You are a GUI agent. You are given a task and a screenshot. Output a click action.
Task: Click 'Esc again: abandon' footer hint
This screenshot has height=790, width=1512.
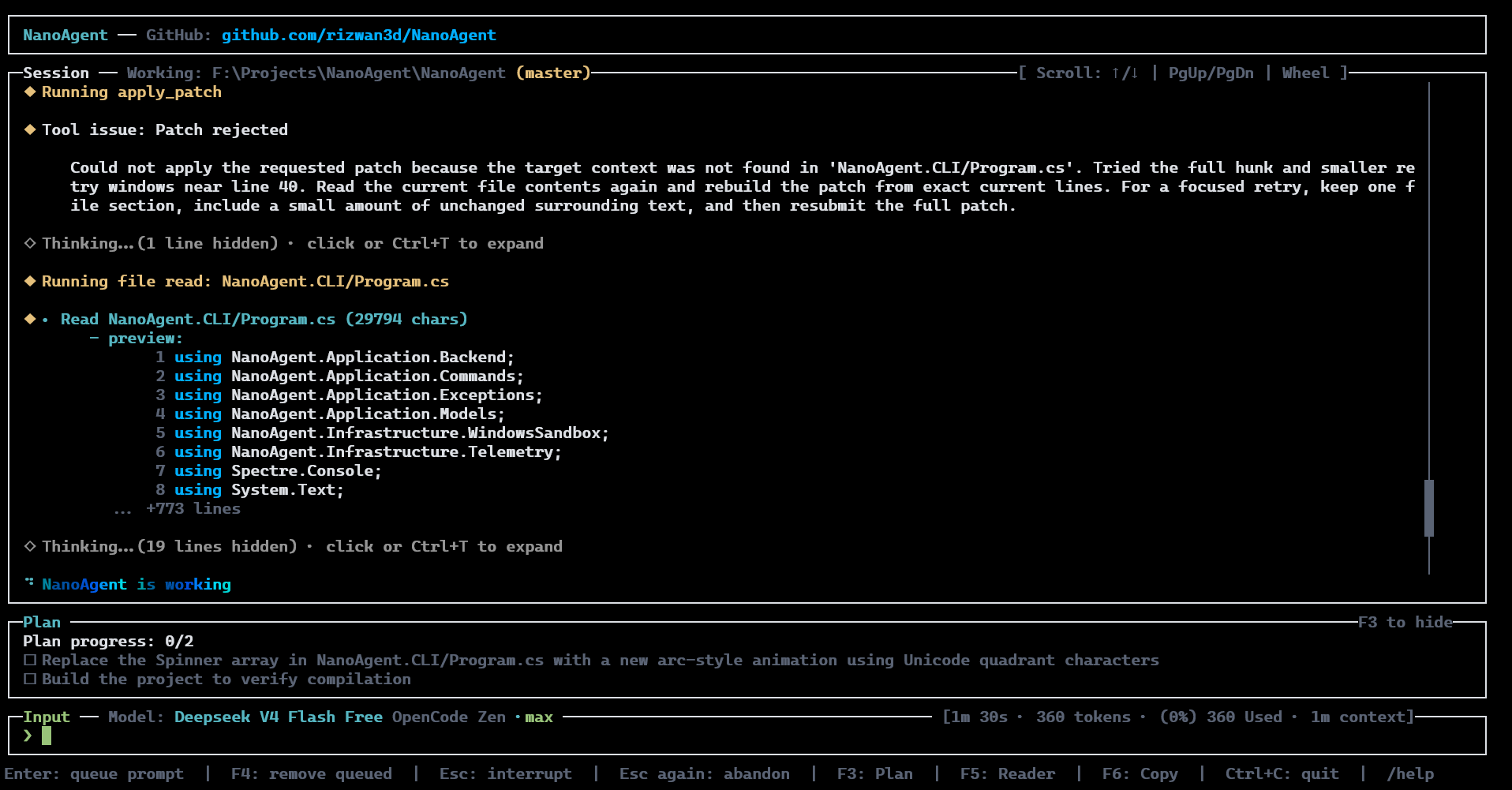(705, 773)
